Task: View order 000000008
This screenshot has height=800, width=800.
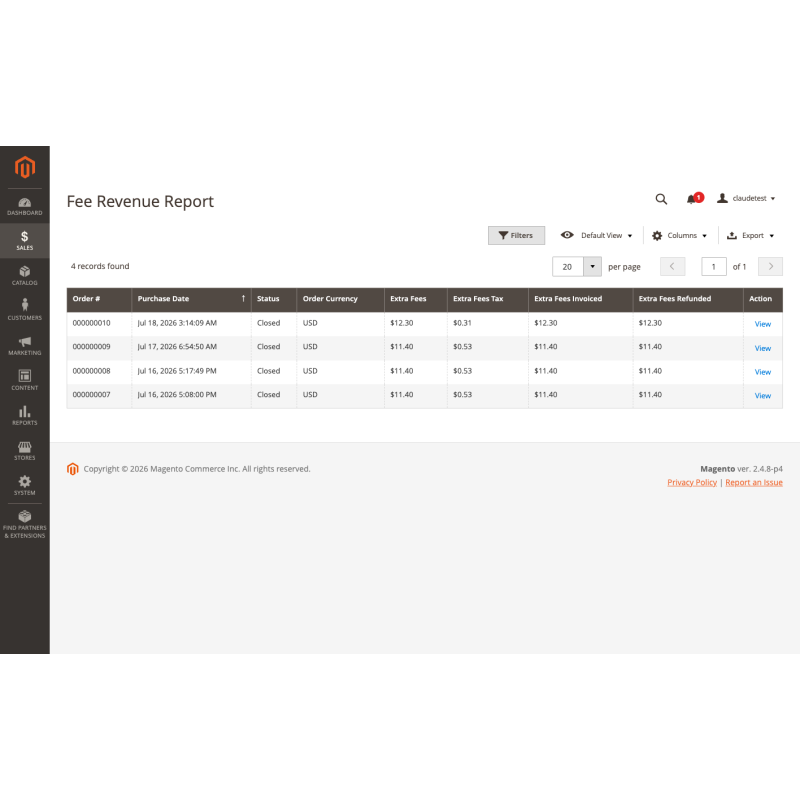Action: tap(762, 372)
